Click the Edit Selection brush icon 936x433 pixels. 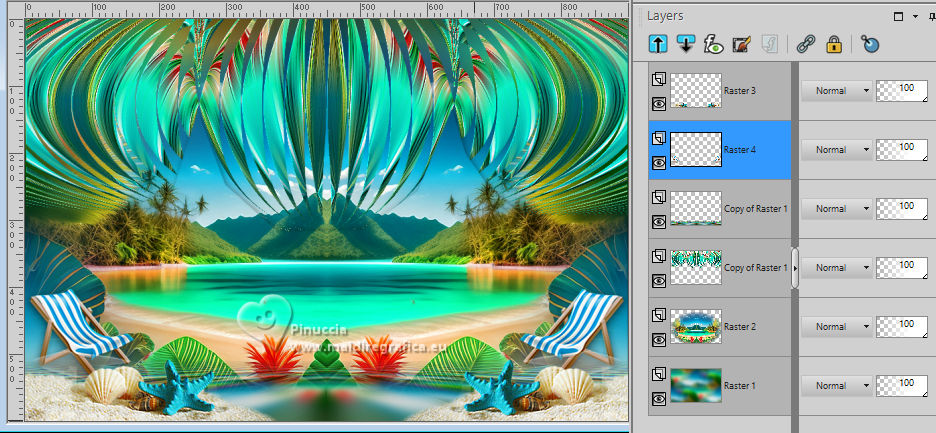click(x=741, y=44)
